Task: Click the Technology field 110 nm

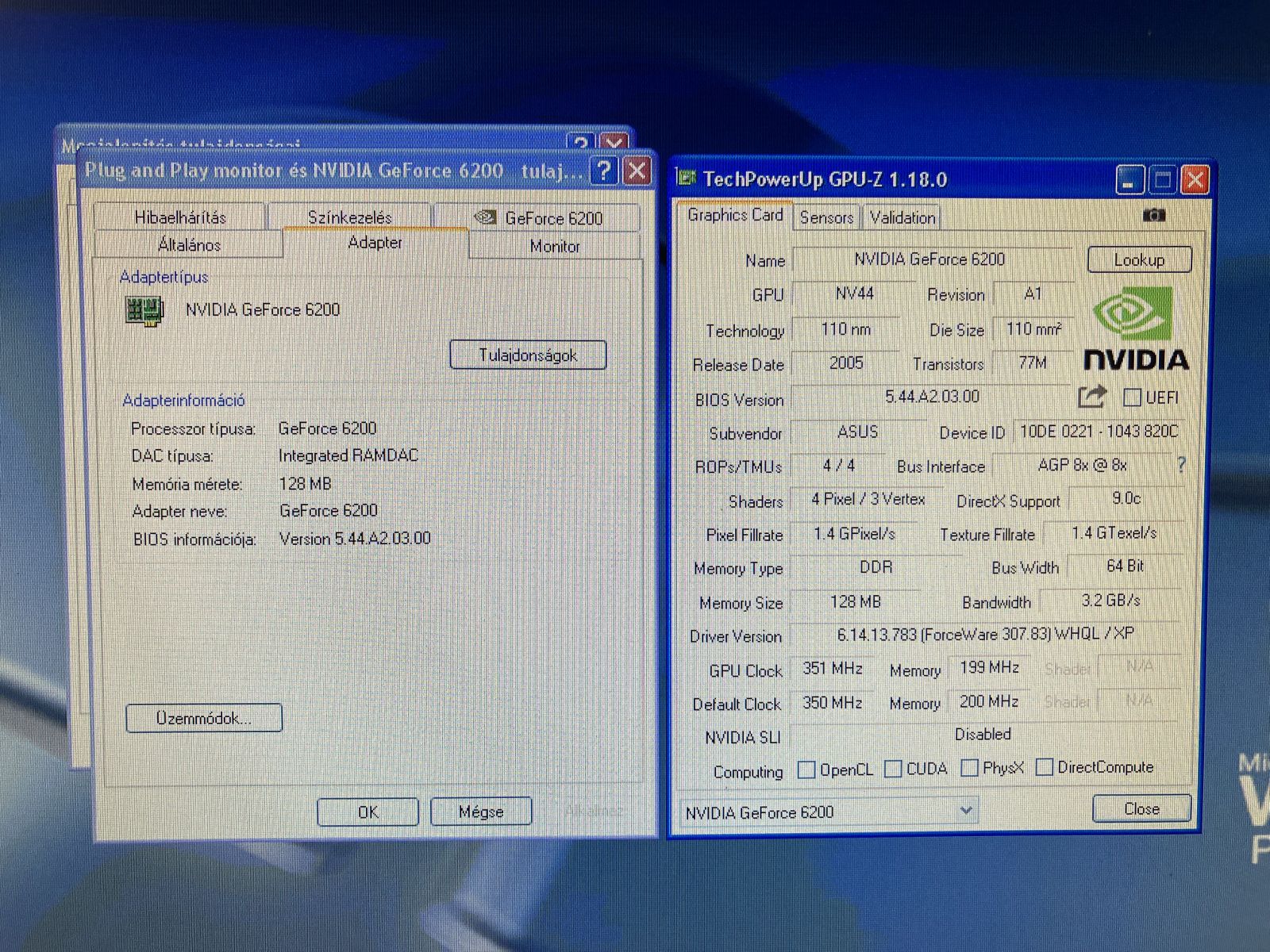Action: [846, 329]
